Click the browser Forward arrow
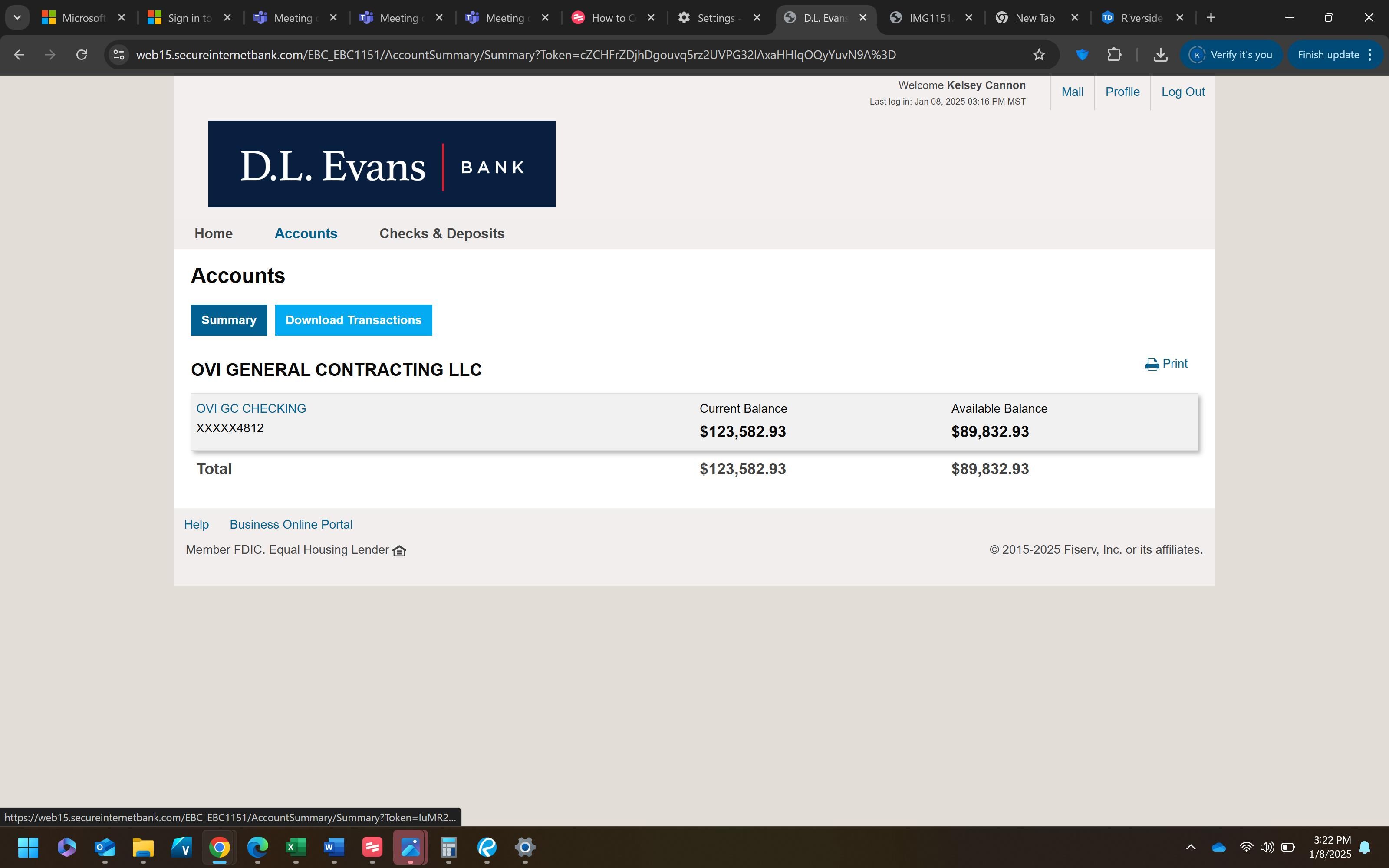The image size is (1389, 868). pyautogui.click(x=50, y=55)
